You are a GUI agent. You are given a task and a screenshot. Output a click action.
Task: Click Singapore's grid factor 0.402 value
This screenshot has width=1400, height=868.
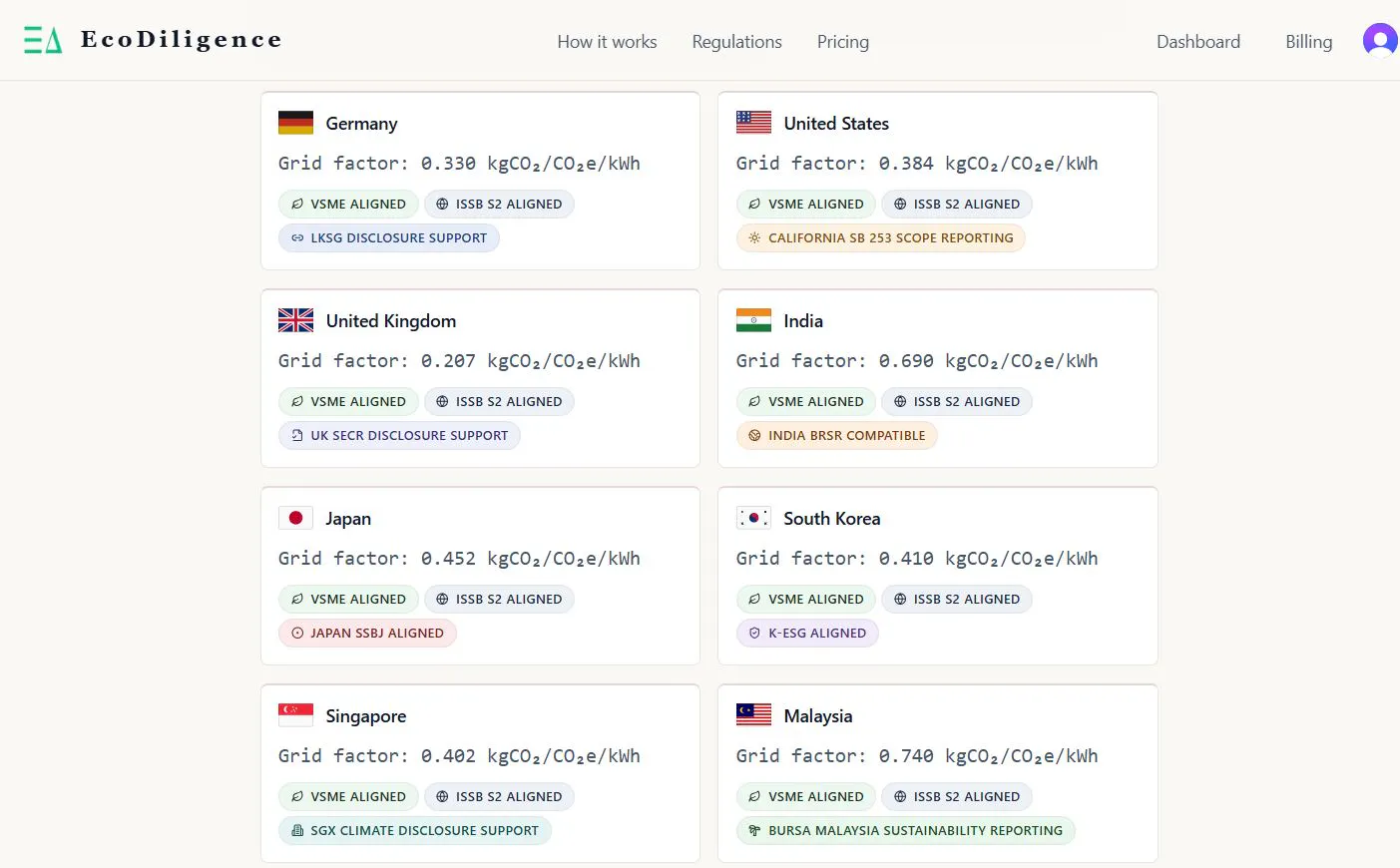click(448, 756)
